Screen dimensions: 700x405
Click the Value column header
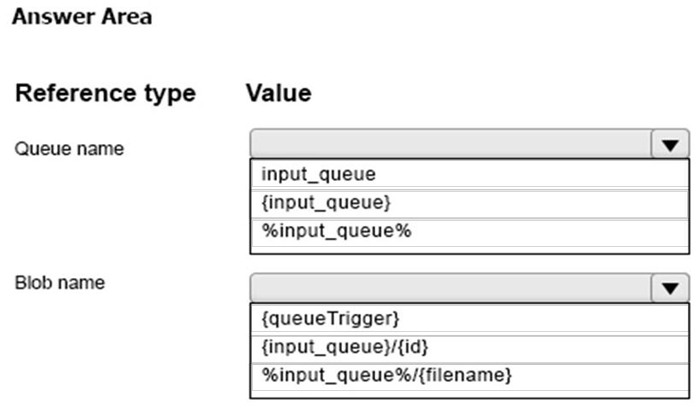click(279, 93)
